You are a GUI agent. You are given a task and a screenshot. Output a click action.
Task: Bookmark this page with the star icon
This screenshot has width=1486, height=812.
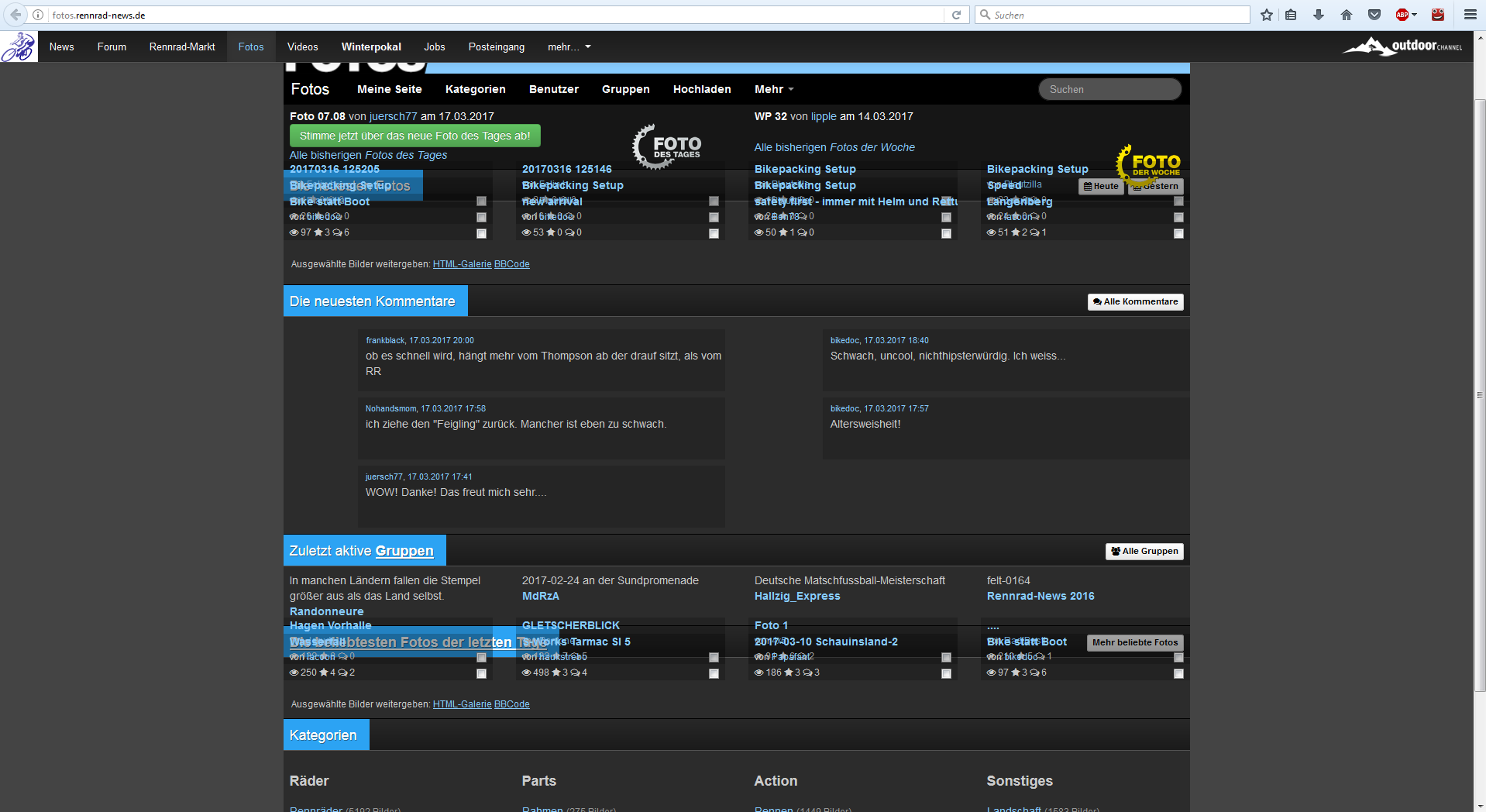pyautogui.click(x=1267, y=15)
